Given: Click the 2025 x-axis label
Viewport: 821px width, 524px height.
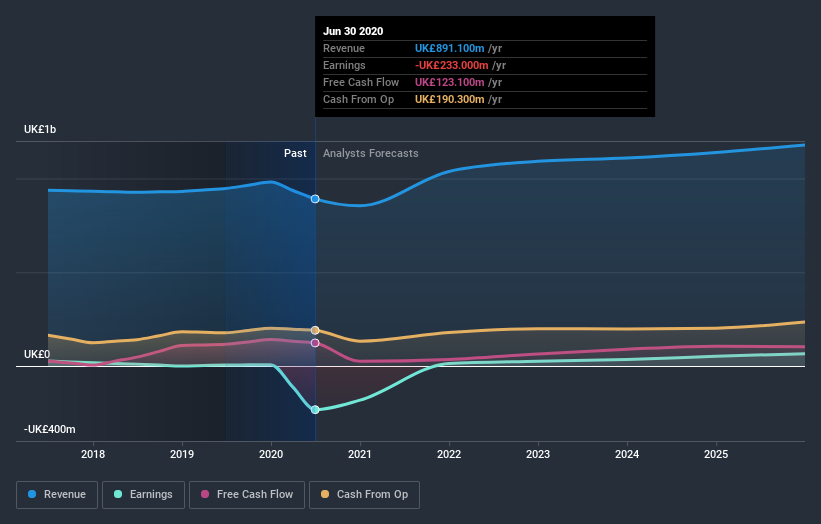Looking at the screenshot, I should [x=716, y=454].
